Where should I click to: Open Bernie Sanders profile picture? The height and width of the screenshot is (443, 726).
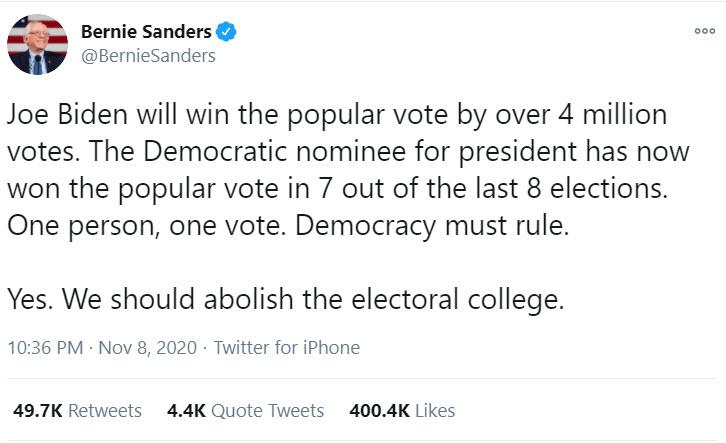point(38,44)
